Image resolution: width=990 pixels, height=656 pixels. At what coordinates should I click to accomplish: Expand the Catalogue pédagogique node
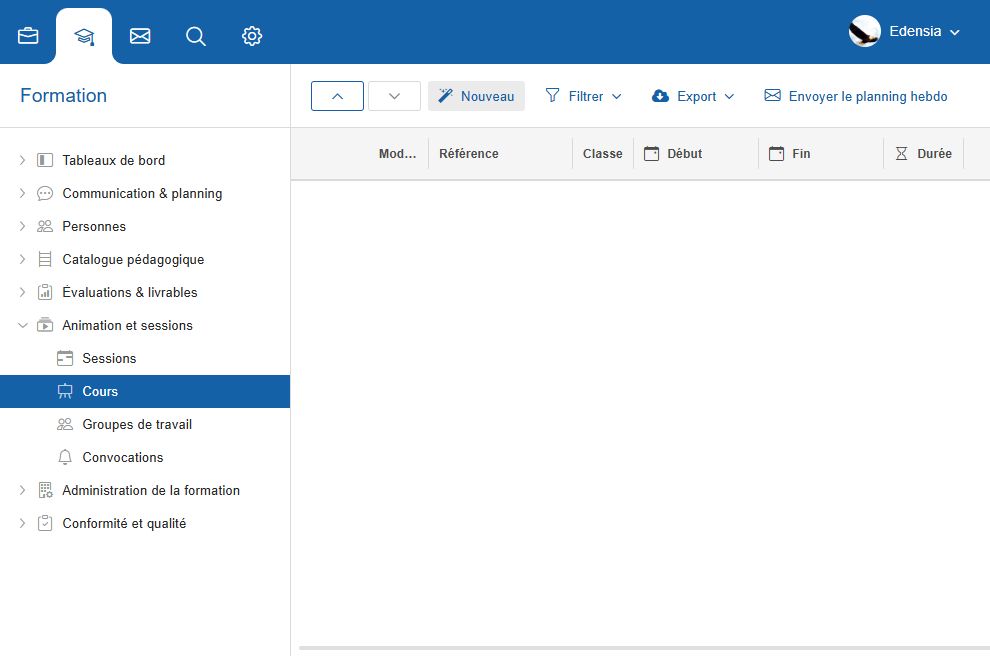[x=22, y=259]
